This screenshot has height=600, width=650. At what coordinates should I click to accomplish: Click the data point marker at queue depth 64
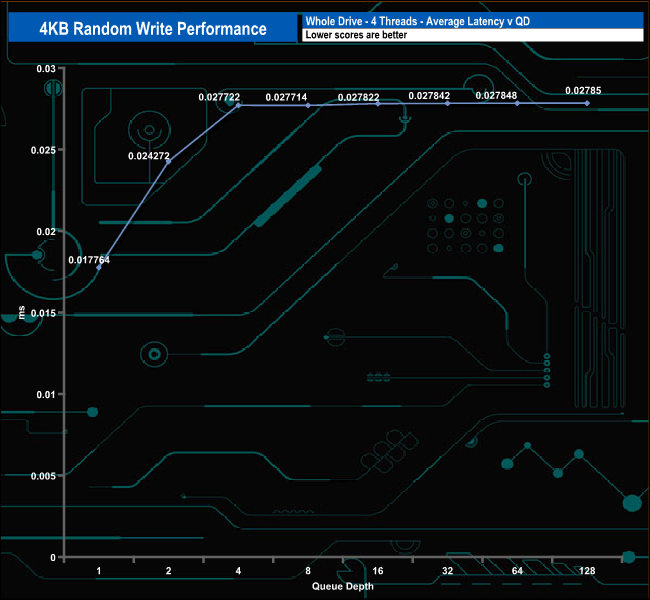pyautogui.click(x=517, y=103)
